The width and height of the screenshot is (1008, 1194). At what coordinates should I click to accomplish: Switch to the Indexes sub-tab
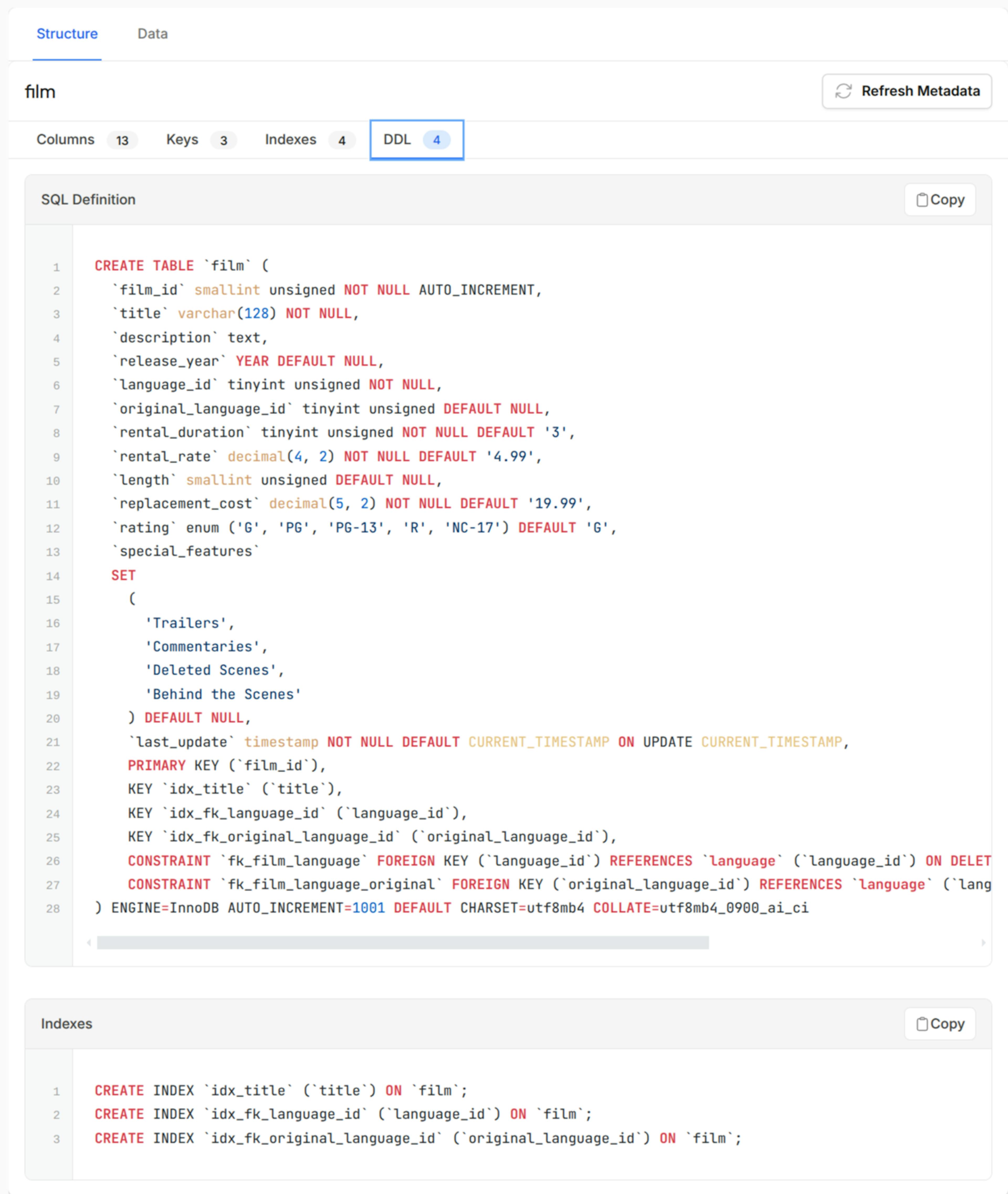[x=290, y=139]
